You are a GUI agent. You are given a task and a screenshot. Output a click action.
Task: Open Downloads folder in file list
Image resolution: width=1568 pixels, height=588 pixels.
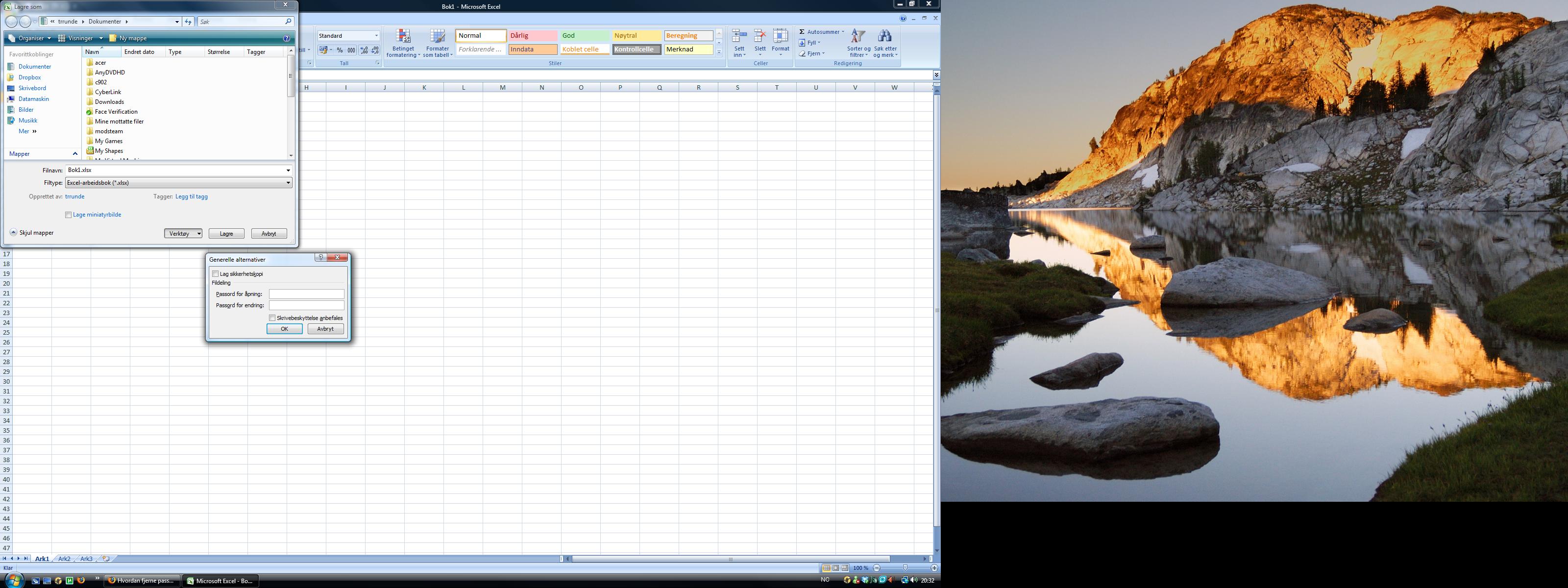[x=109, y=101]
